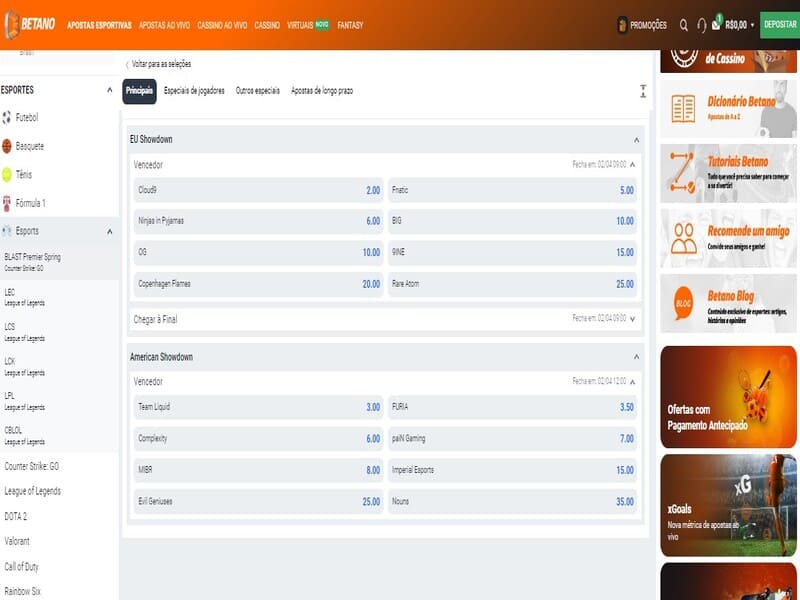The image size is (800, 600).
Task: Click the Betano logo
Action: tap(30, 24)
